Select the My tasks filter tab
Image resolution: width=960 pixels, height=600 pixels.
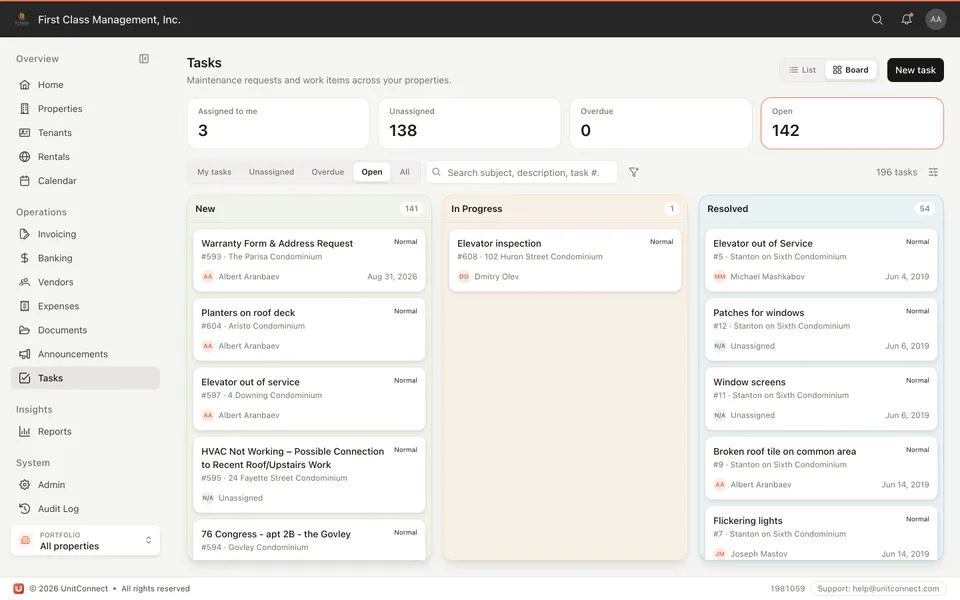click(x=214, y=172)
